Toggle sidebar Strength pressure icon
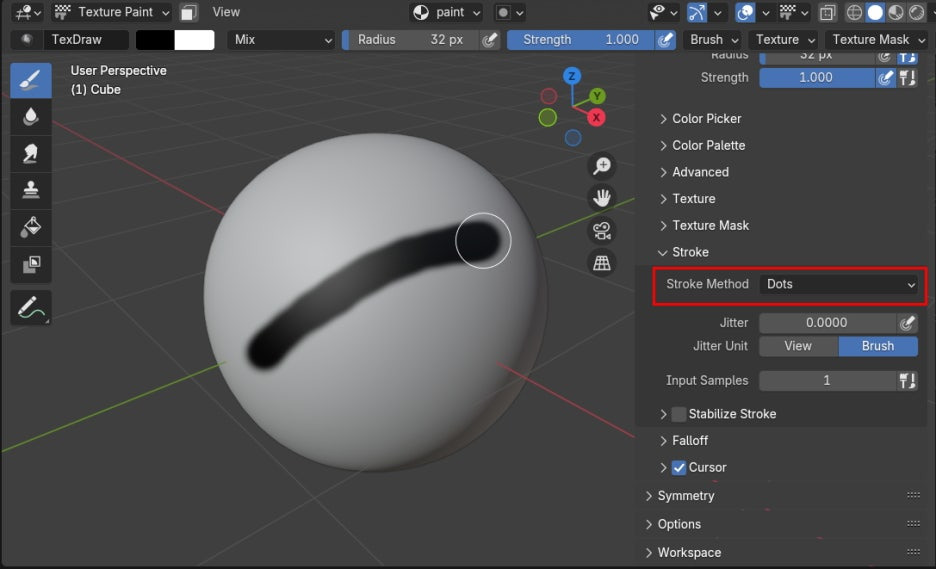Image resolution: width=936 pixels, height=569 pixels. 886,78
